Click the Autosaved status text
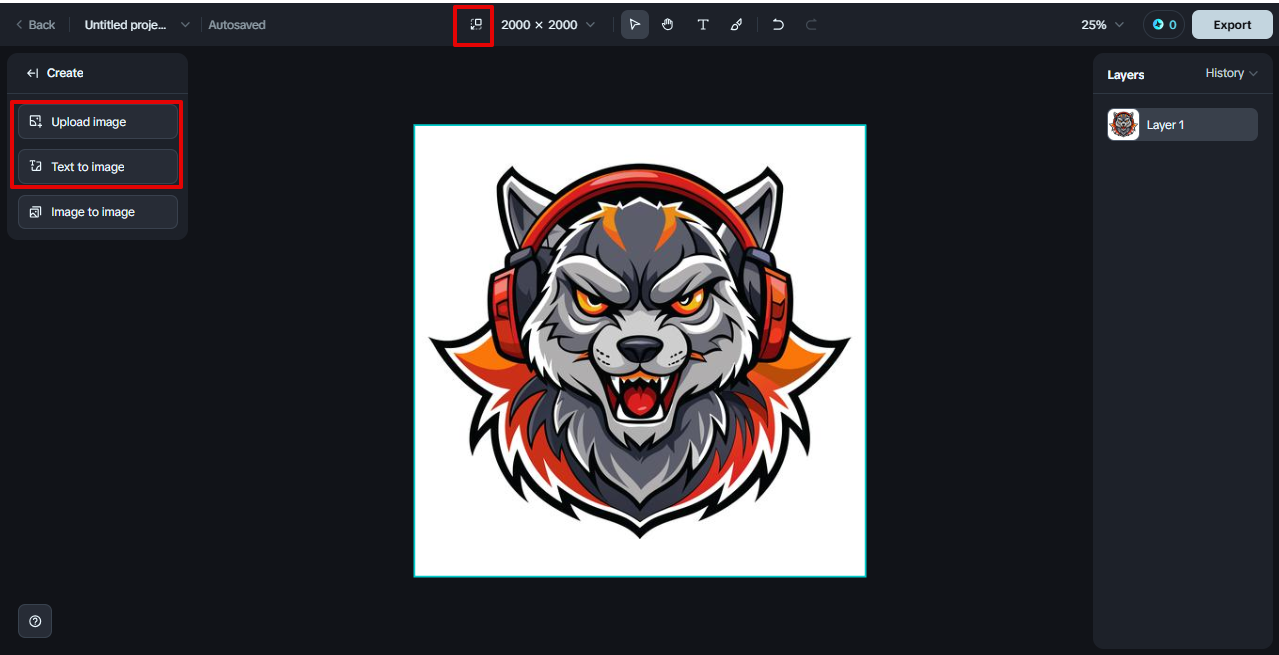1279x655 pixels. click(x=237, y=25)
